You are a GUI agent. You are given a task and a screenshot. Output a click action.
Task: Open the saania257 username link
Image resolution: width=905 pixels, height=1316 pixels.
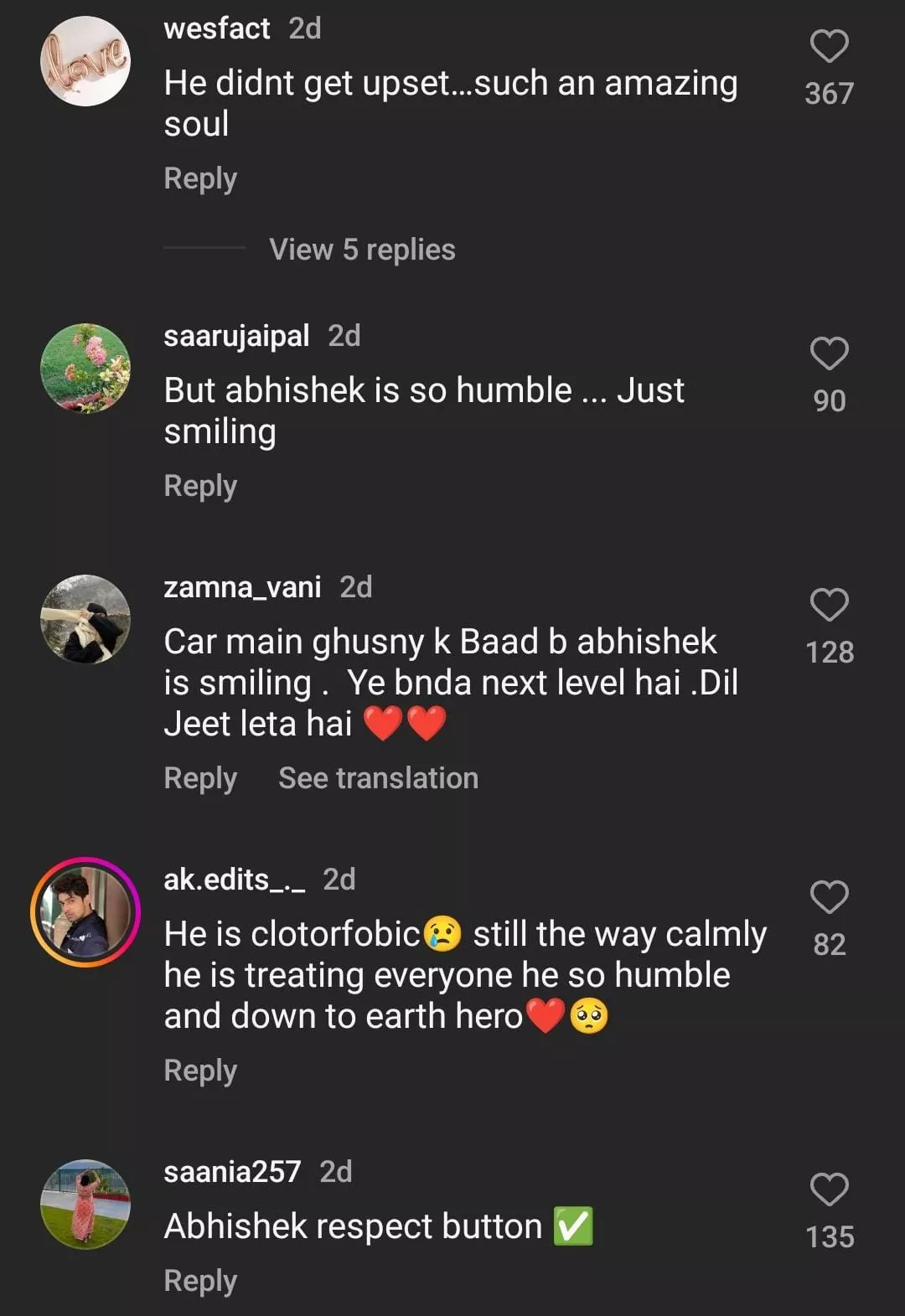(232, 1173)
